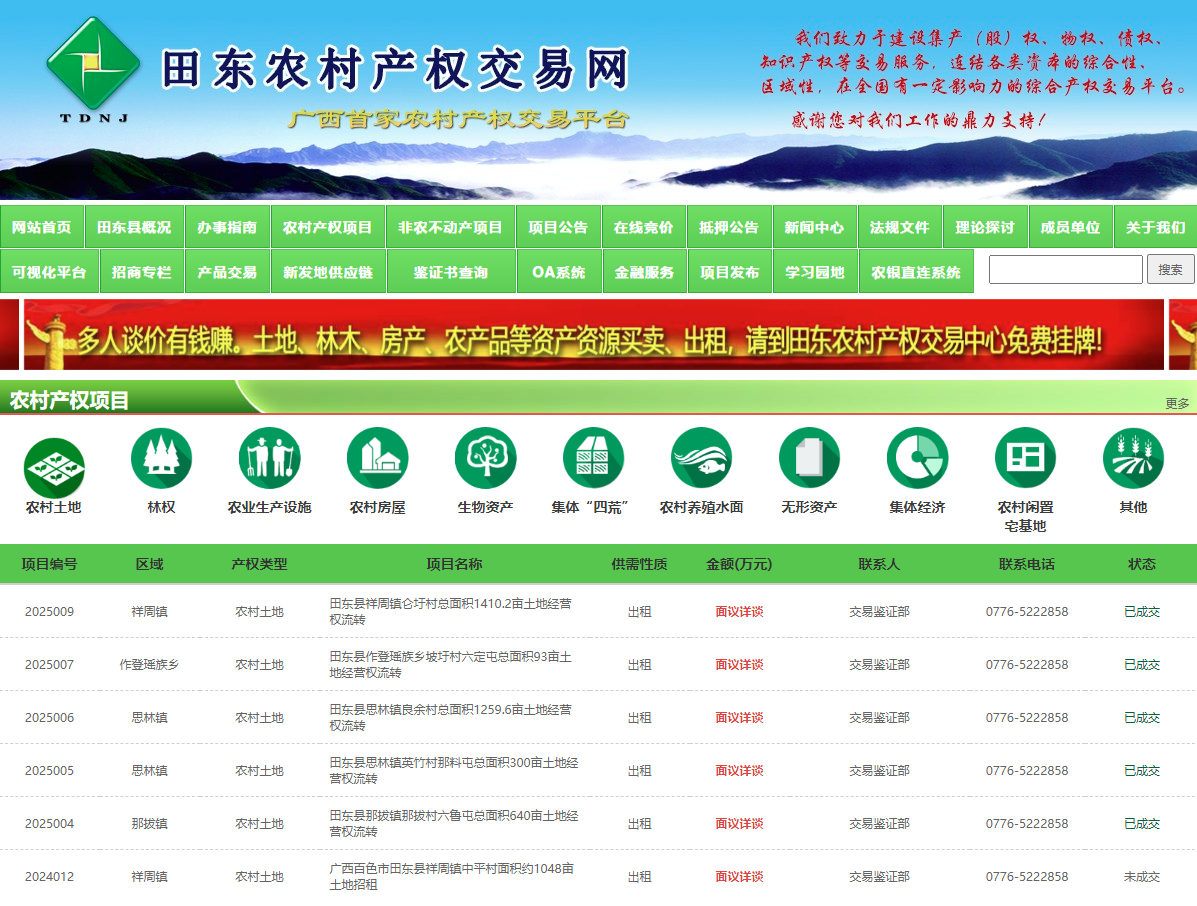Click the 农村房屋 house icon

(x=377, y=458)
